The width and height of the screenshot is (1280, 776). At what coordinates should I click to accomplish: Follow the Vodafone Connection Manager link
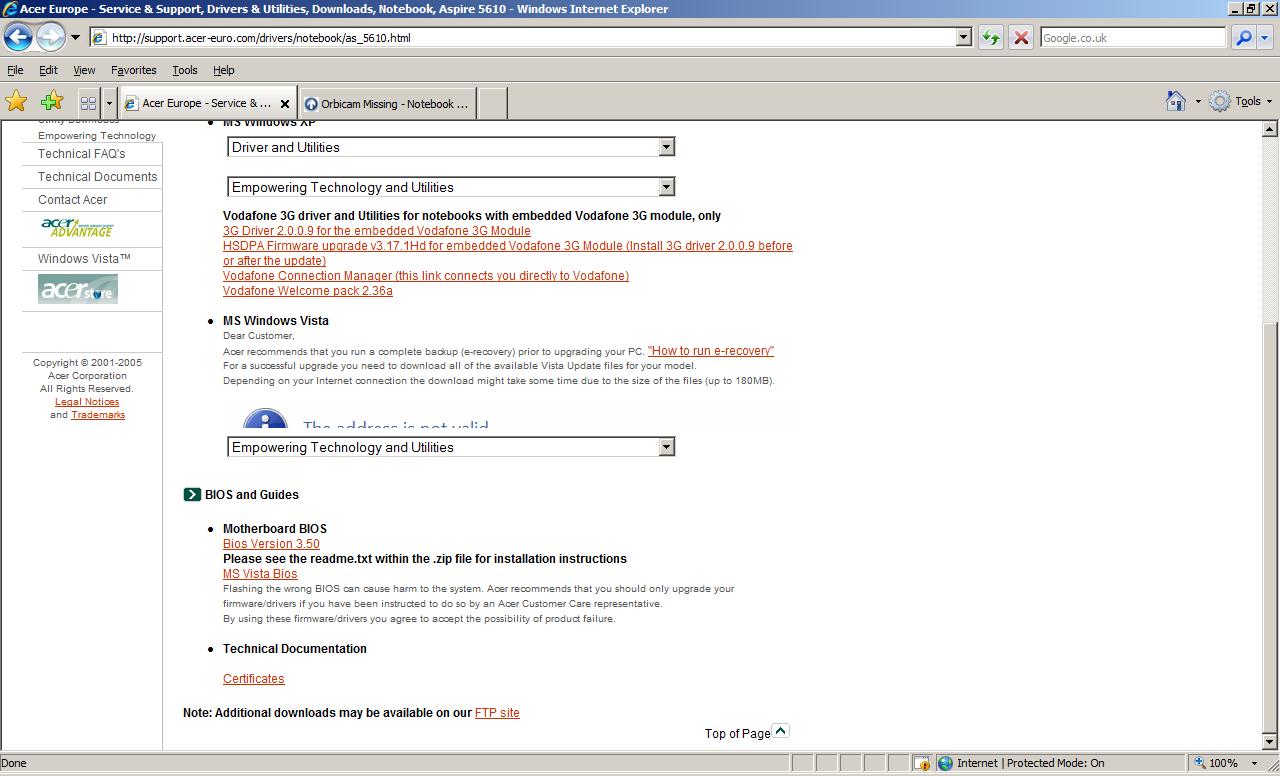pyautogui.click(x=426, y=276)
